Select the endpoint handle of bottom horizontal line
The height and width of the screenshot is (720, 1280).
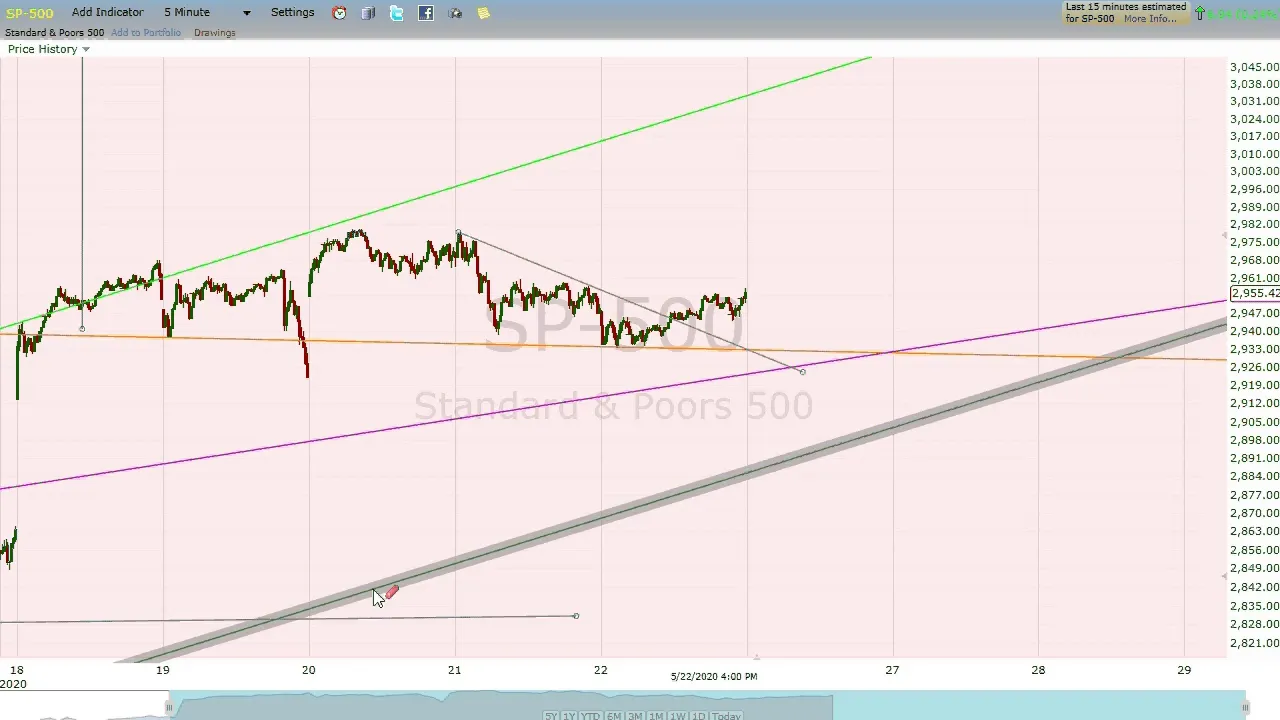(576, 616)
